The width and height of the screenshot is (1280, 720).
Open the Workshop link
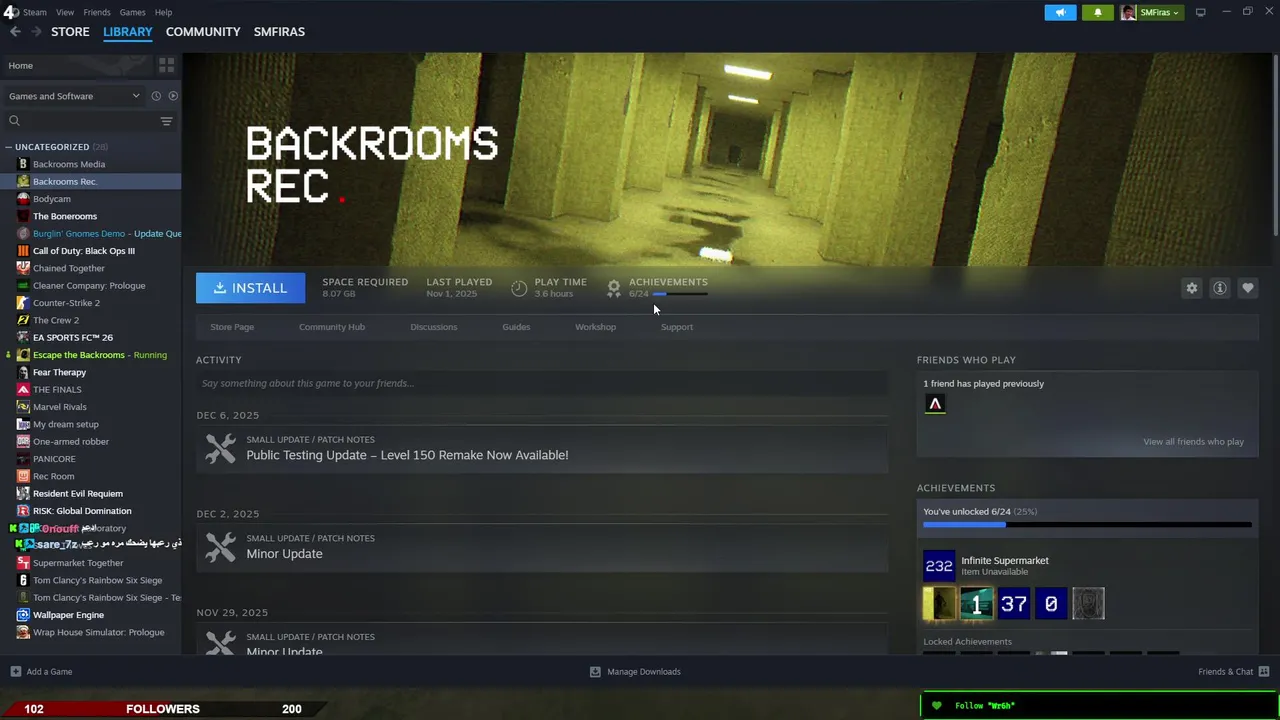coord(595,327)
